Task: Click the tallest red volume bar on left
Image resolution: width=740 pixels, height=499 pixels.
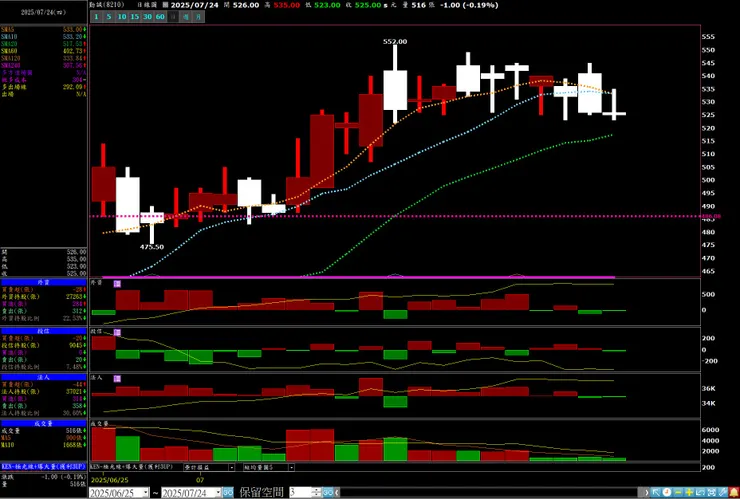Action: coord(103,444)
